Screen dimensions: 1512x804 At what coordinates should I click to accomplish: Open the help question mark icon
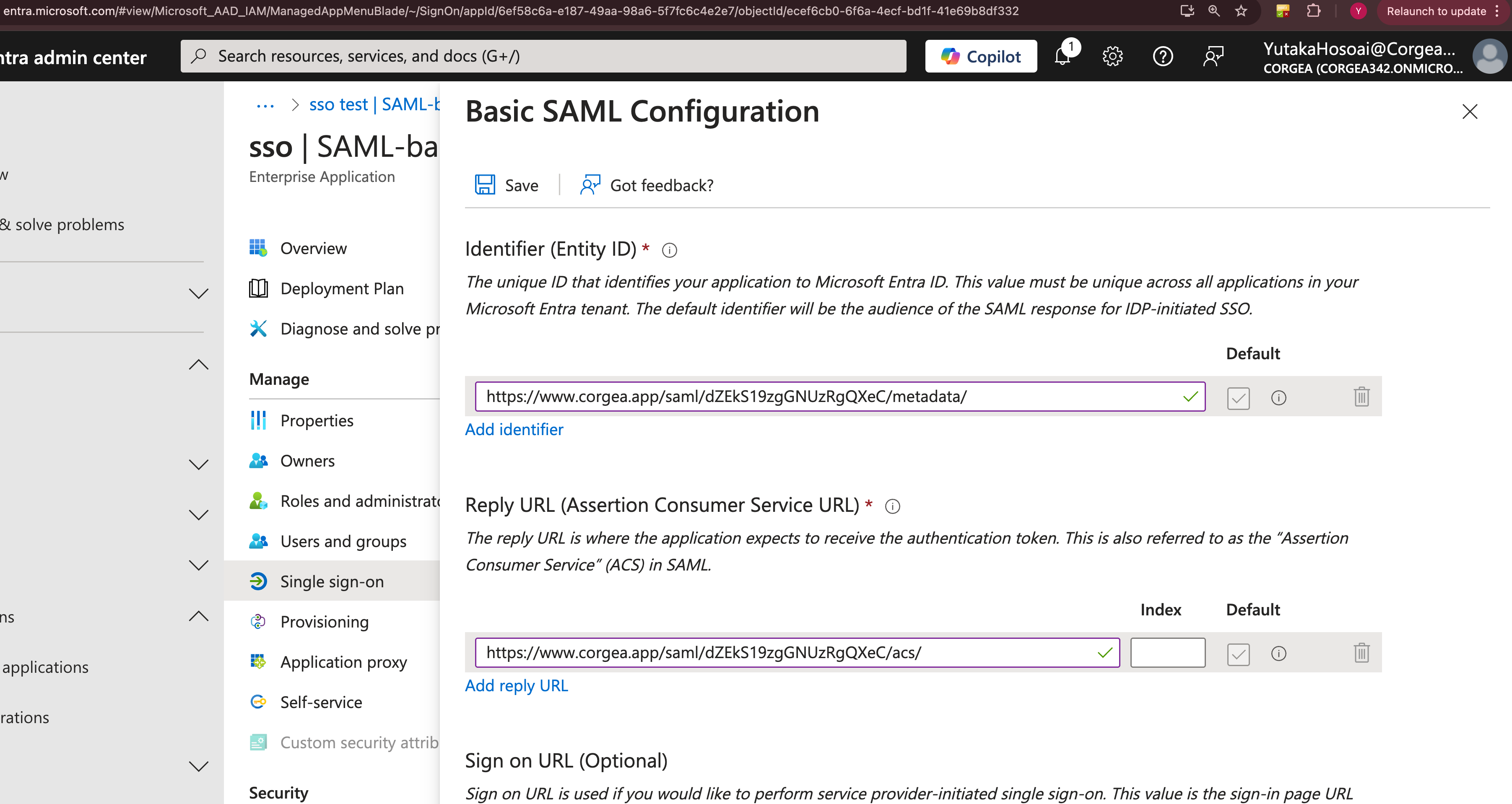click(1163, 56)
